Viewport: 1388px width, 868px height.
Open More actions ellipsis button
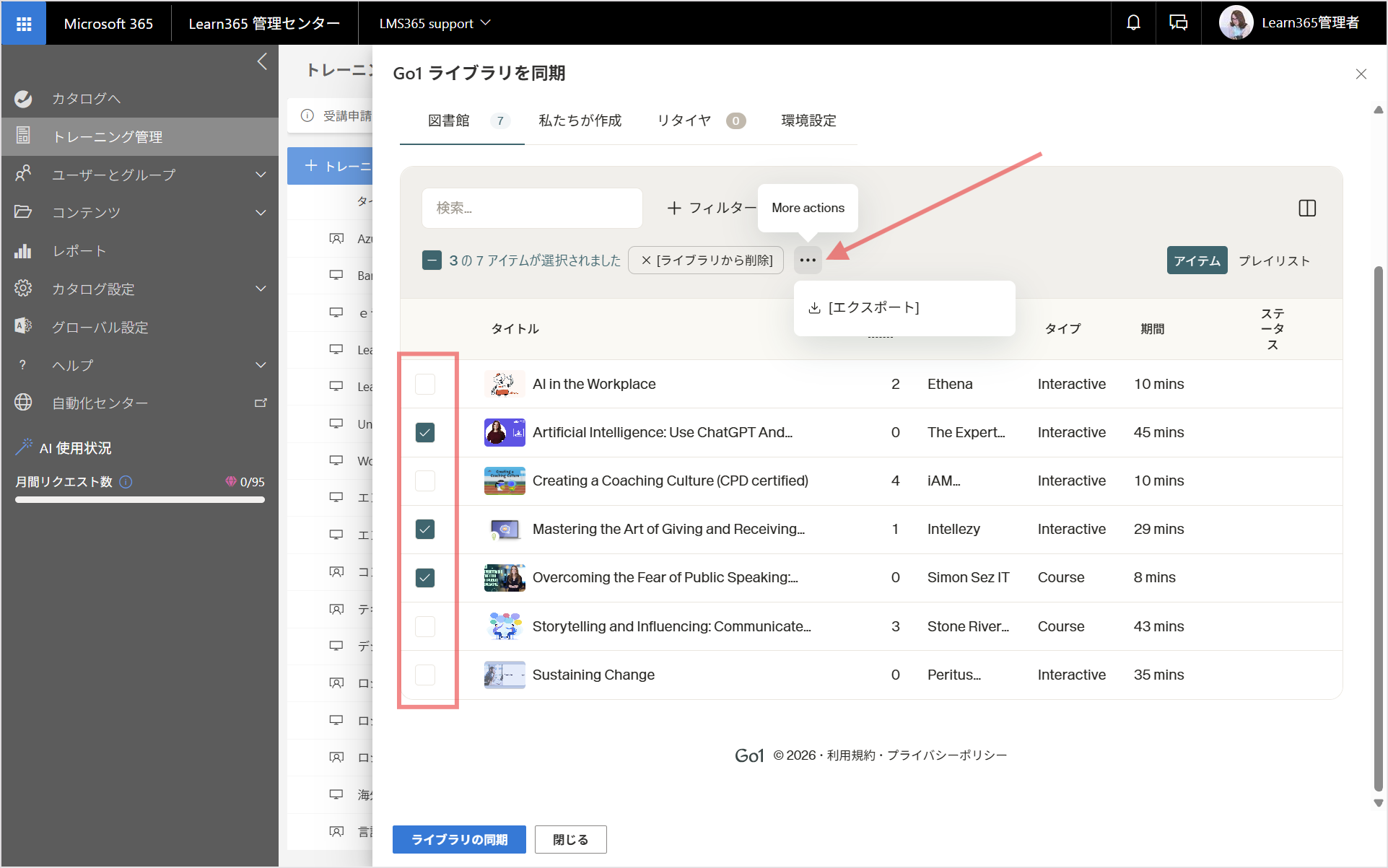[808, 260]
